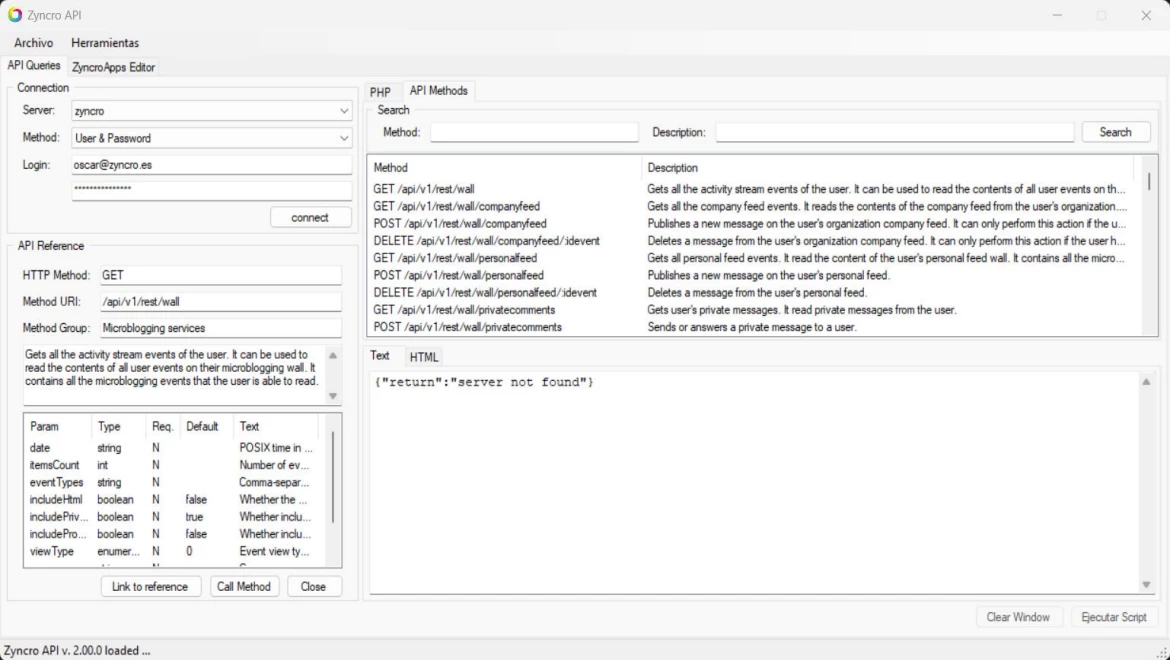This screenshot has height=660, width=1170.
Task: Click the Call Method button
Action: [x=244, y=587]
